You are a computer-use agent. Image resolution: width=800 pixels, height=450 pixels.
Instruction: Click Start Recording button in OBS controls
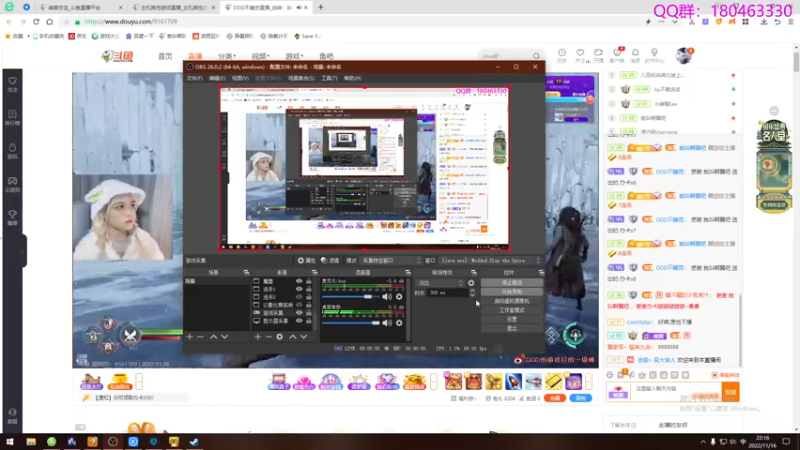[x=512, y=292]
